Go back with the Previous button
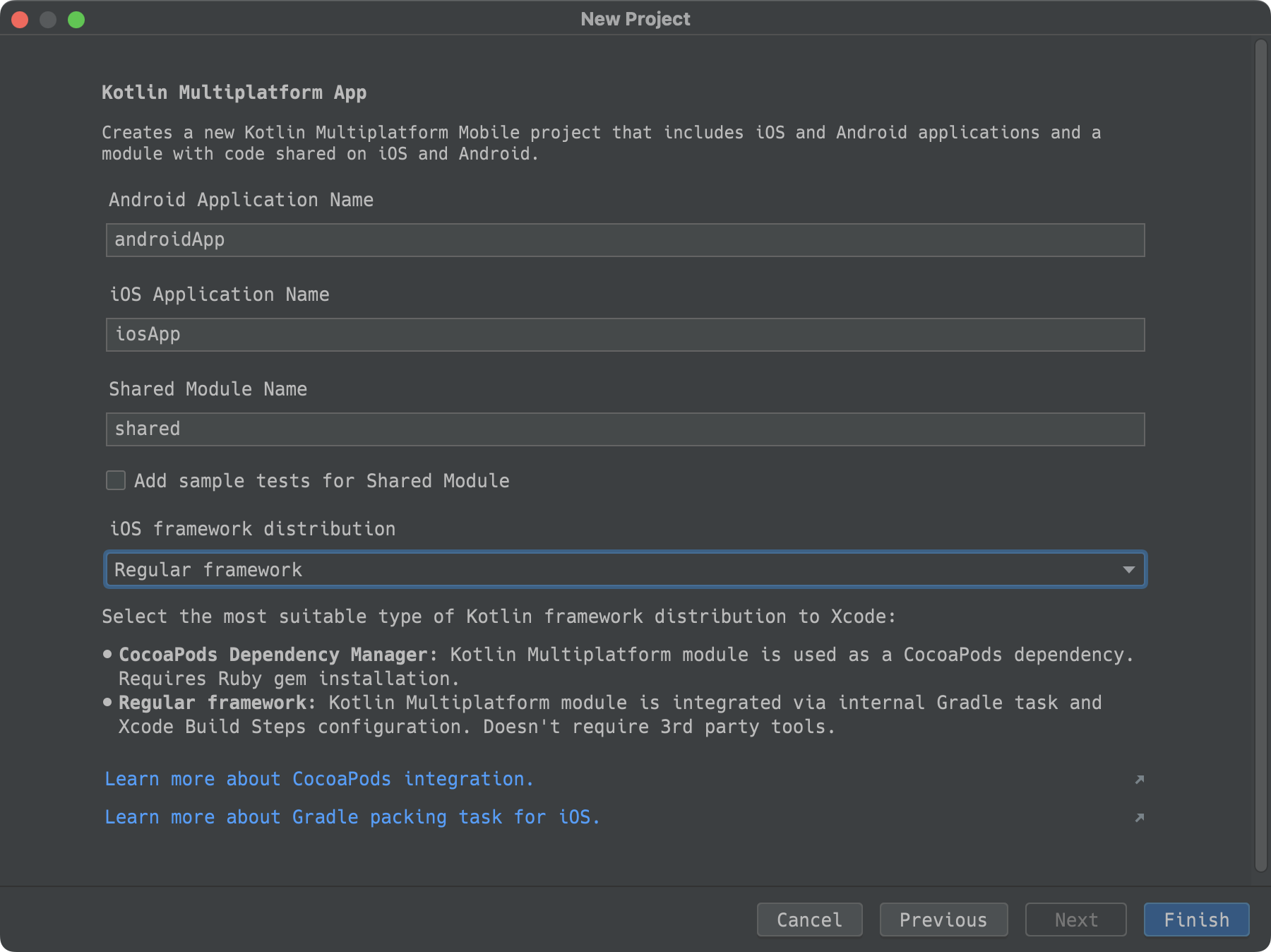Viewport: 1271px width, 952px height. coord(943,920)
